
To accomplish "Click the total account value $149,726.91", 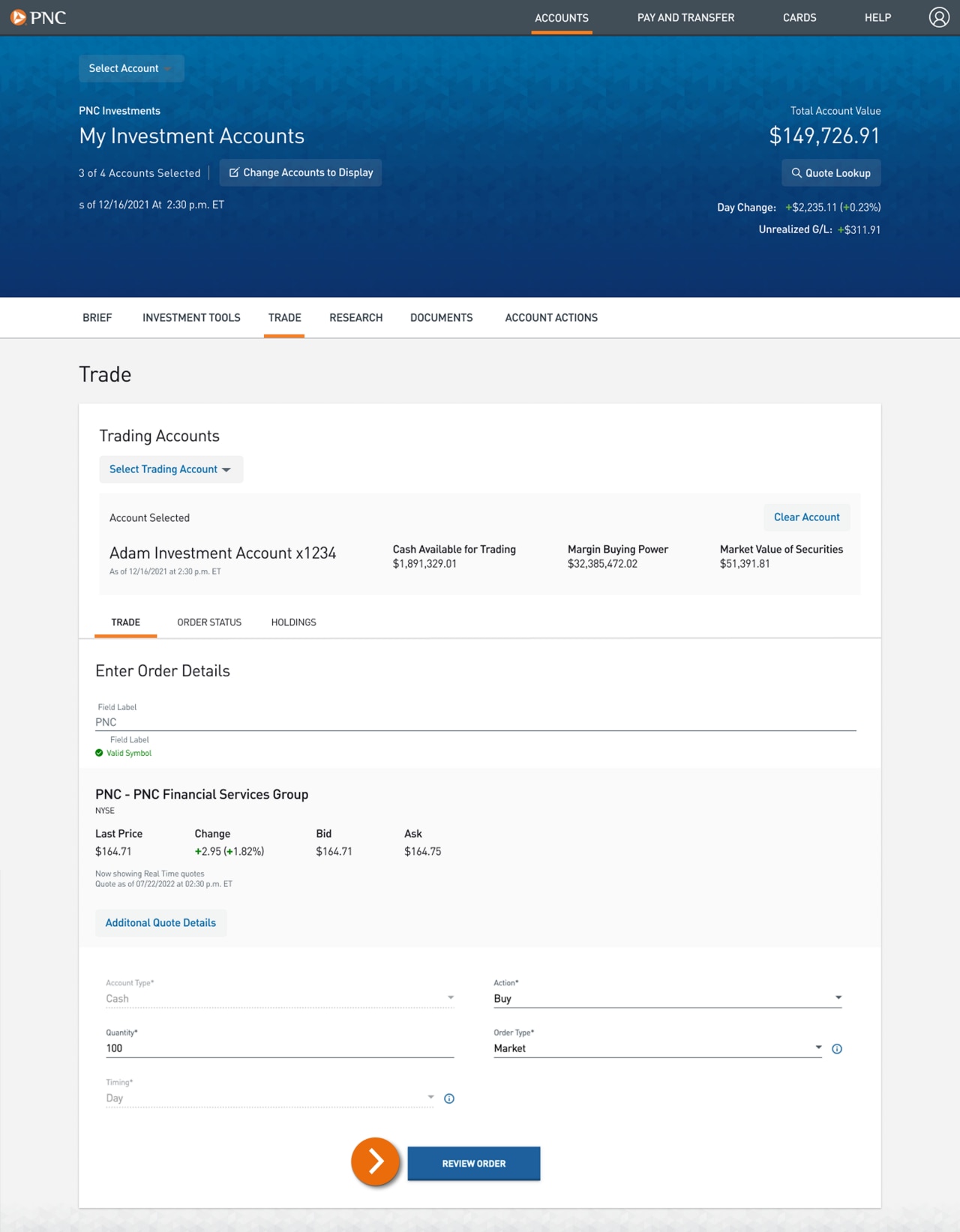I will click(824, 136).
